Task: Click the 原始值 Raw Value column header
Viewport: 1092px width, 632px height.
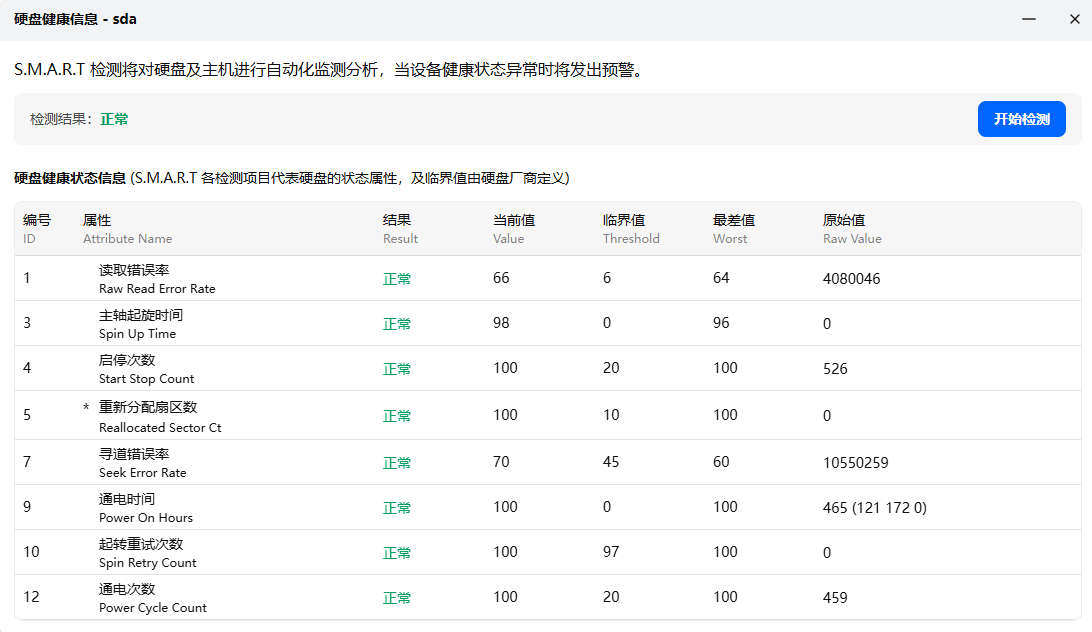Action: (x=851, y=228)
